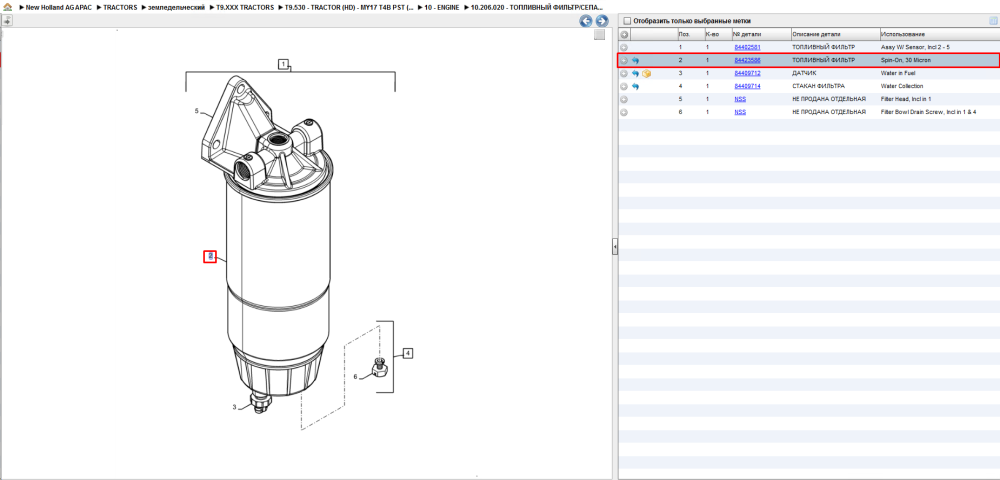1000x480 pixels.
Task: Select the Assy W/ Sensor, Incl 2 - 5 cell
Action: (x=915, y=47)
